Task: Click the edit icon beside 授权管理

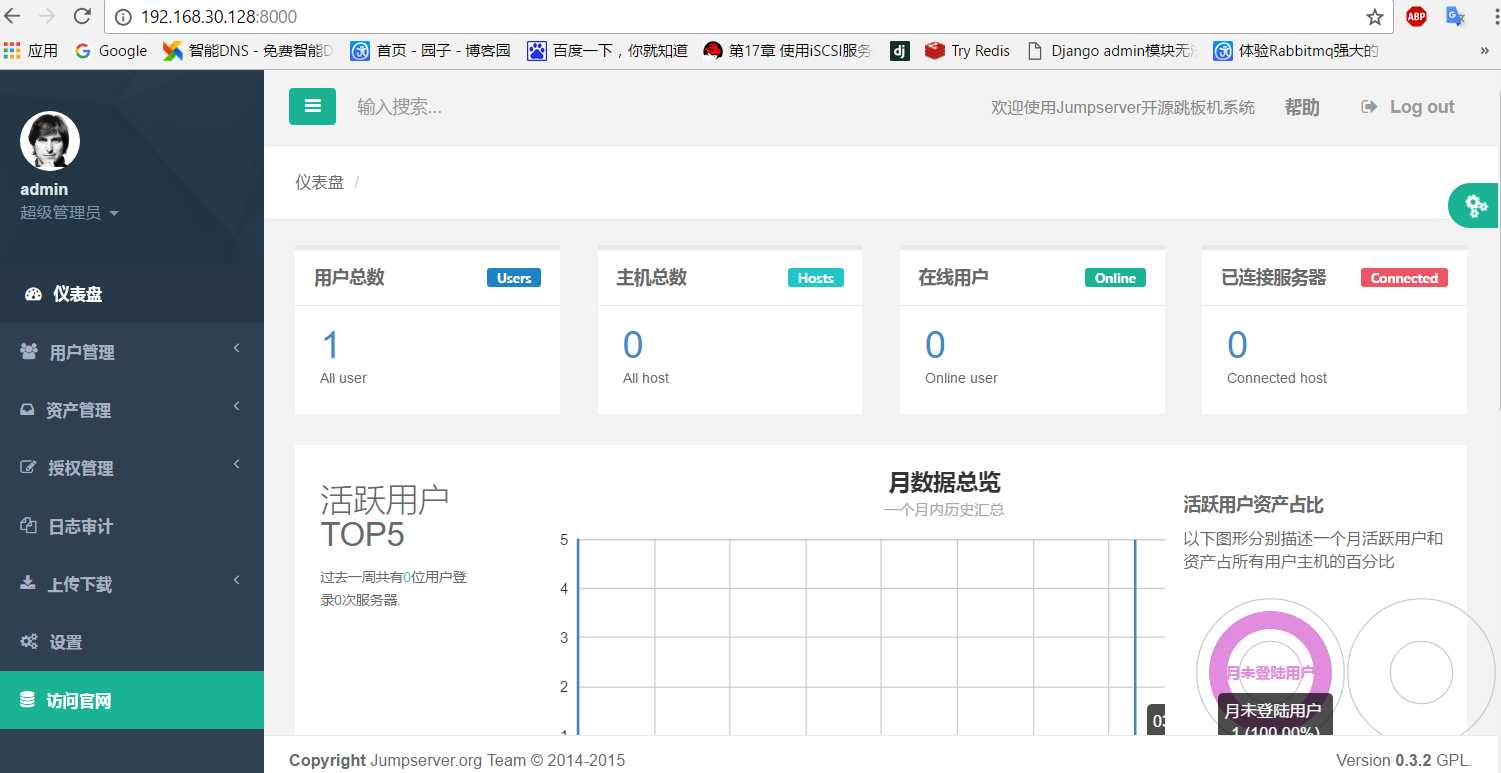Action: tap(29, 468)
